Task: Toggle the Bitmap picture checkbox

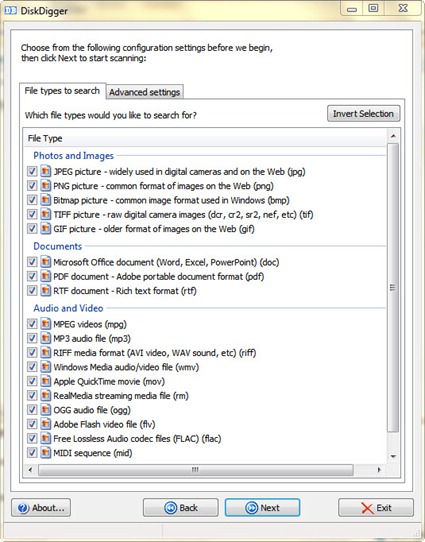Action: 32,200
